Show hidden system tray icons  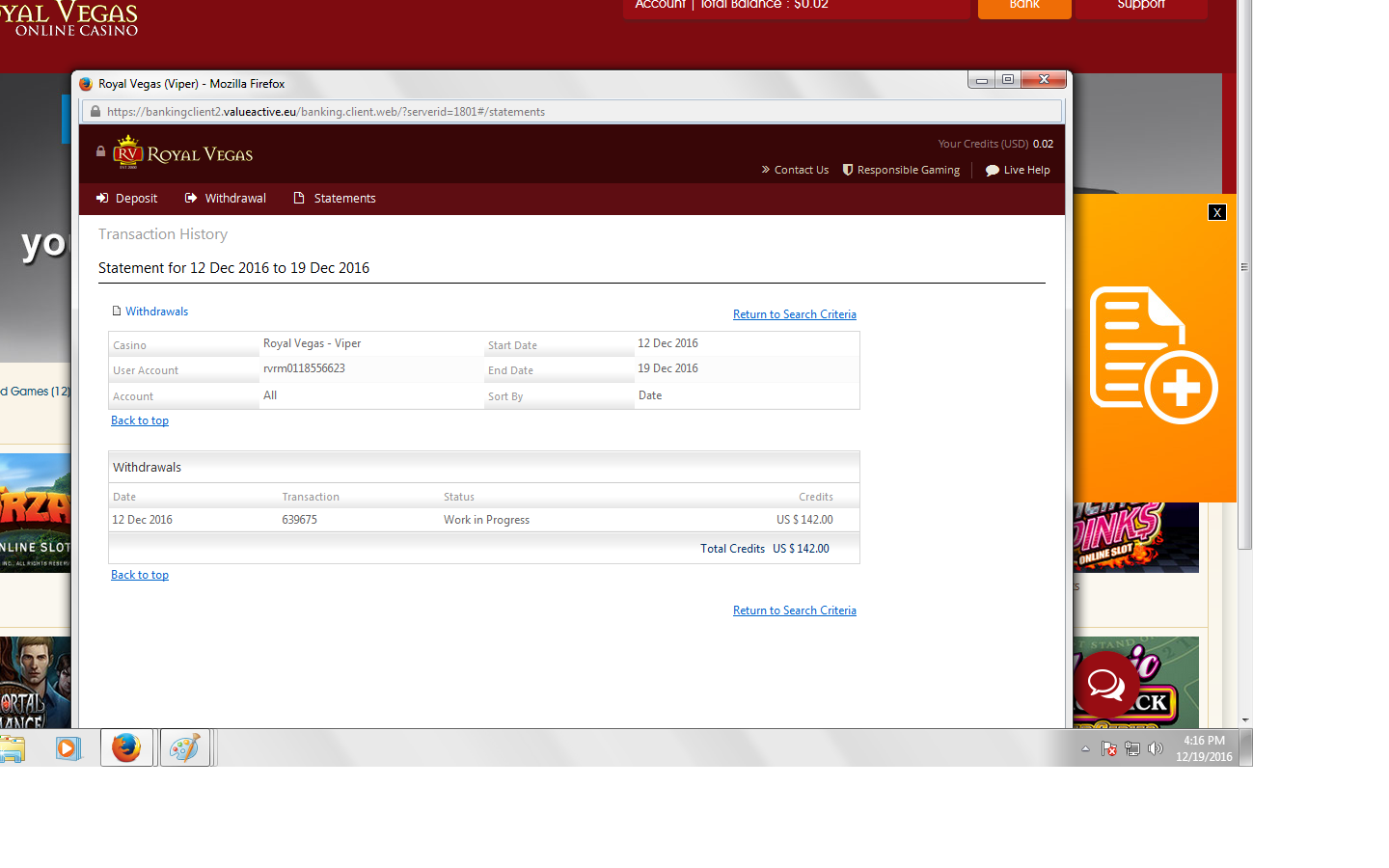coord(1085,748)
